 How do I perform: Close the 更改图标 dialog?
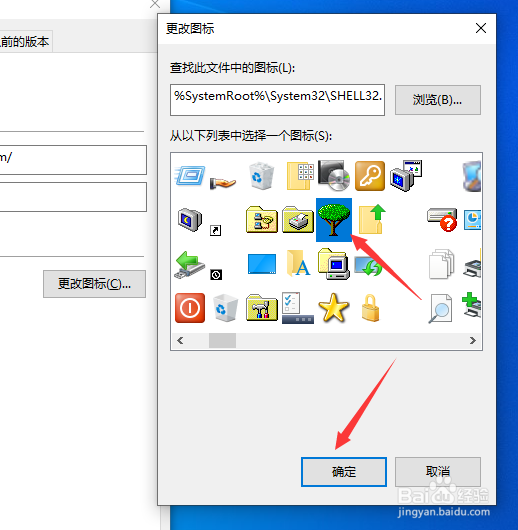click(x=481, y=28)
